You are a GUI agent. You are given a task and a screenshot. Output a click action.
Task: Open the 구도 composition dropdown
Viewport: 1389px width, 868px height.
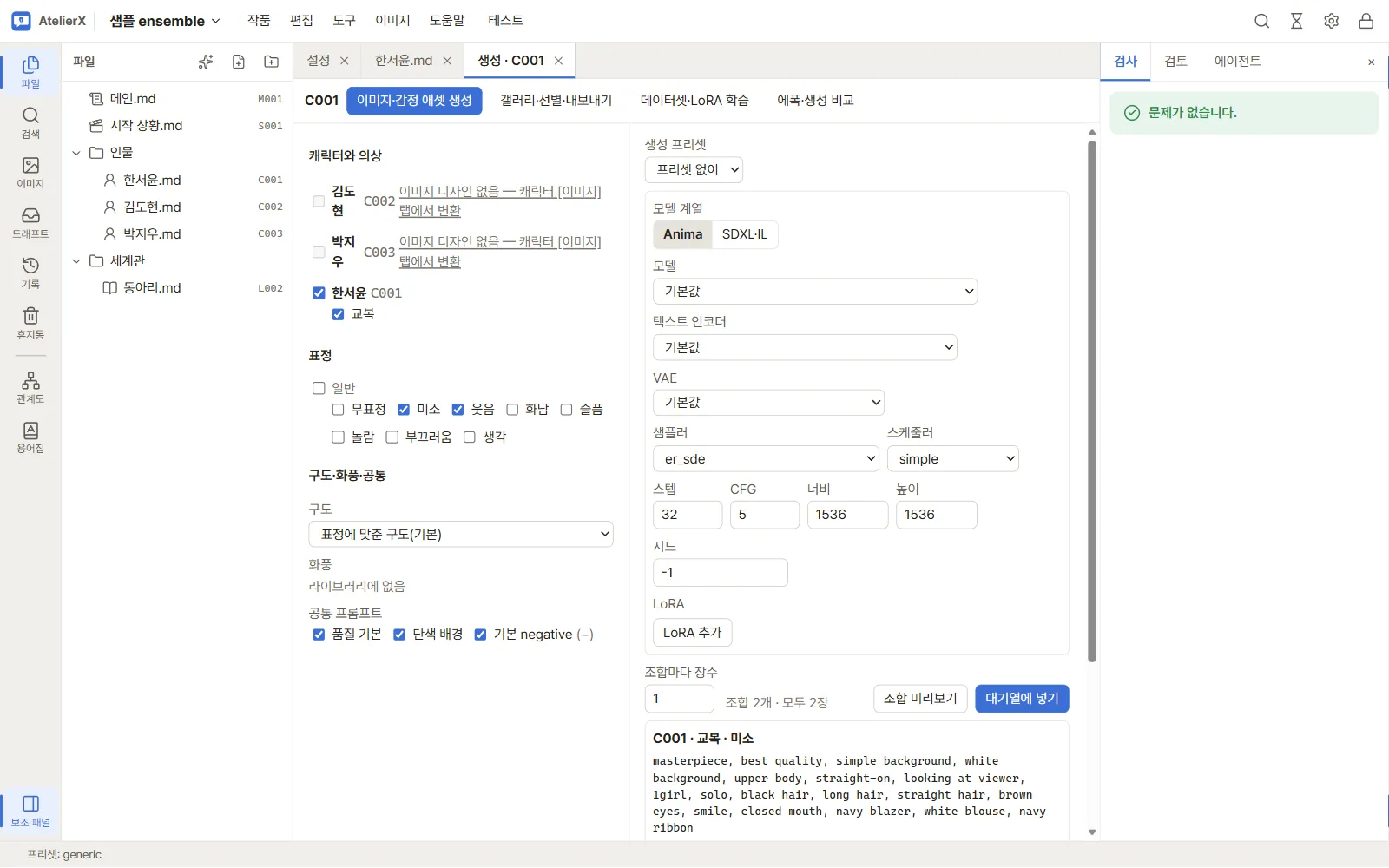[x=461, y=535]
